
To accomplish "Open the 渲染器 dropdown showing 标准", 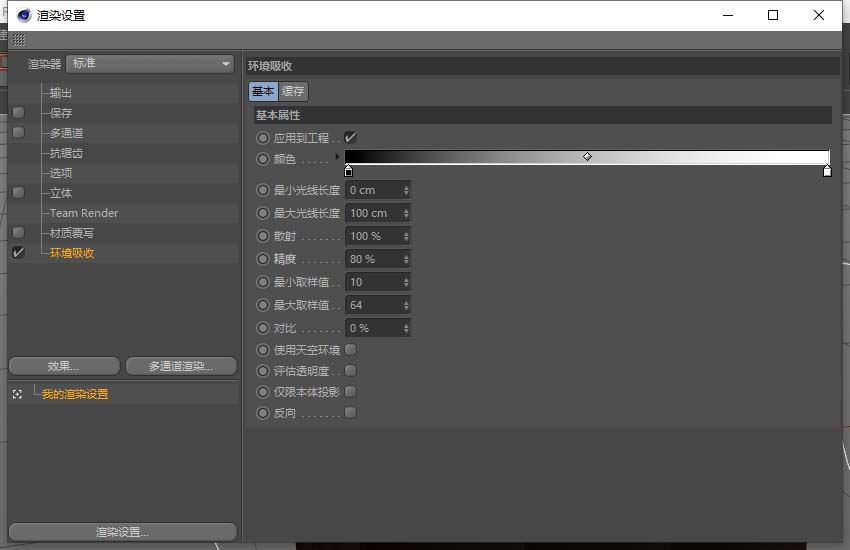I will coord(150,64).
